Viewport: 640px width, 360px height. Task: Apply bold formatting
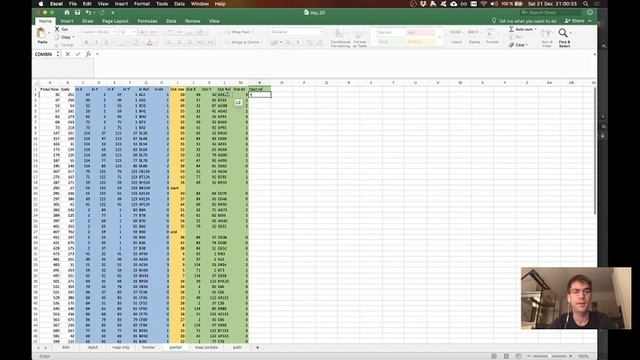(86, 42)
